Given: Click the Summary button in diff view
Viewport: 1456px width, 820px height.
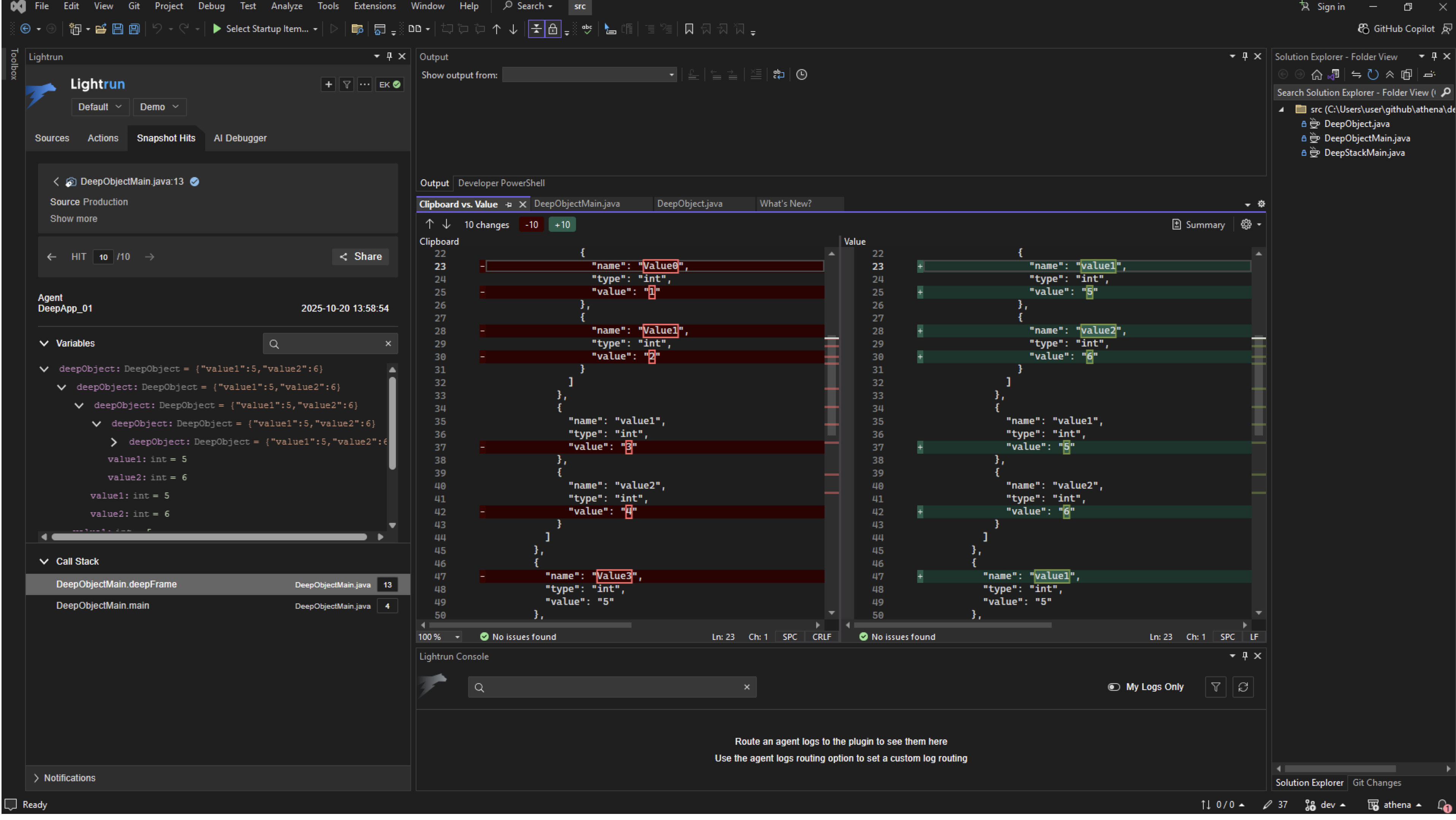Looking at the screenshot, I should 1198,225.
